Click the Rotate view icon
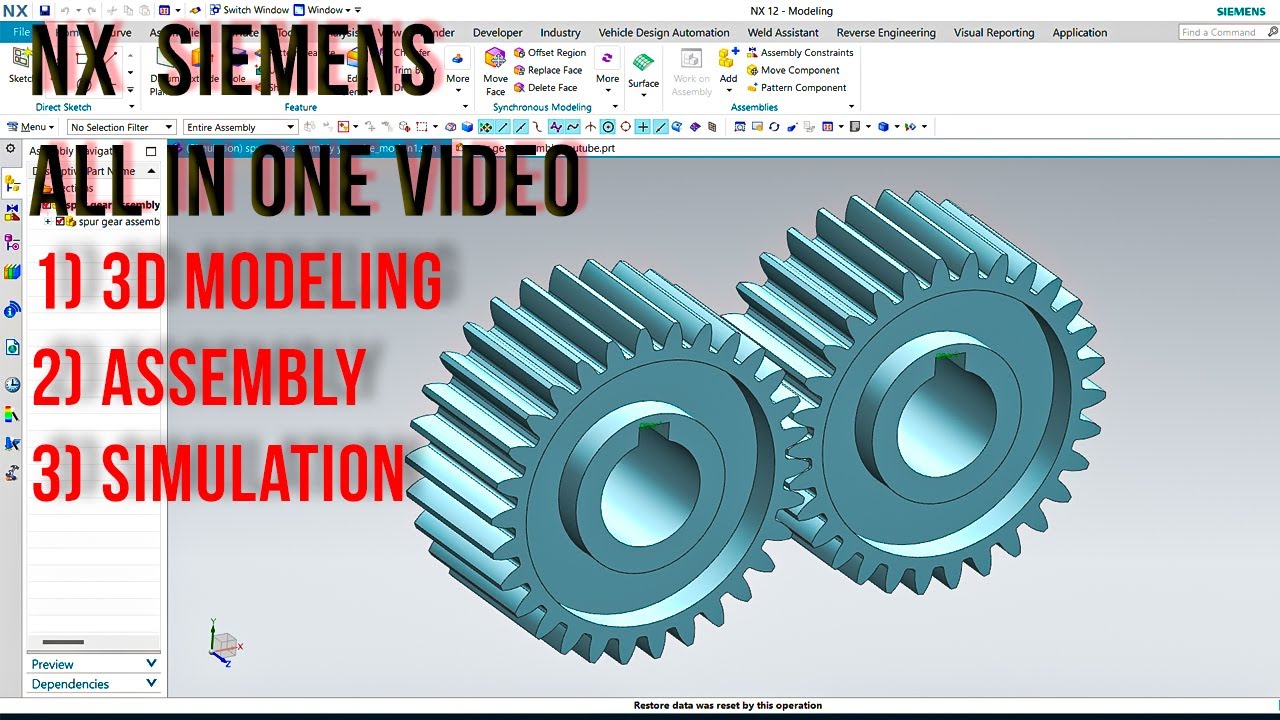 [775, 127]
